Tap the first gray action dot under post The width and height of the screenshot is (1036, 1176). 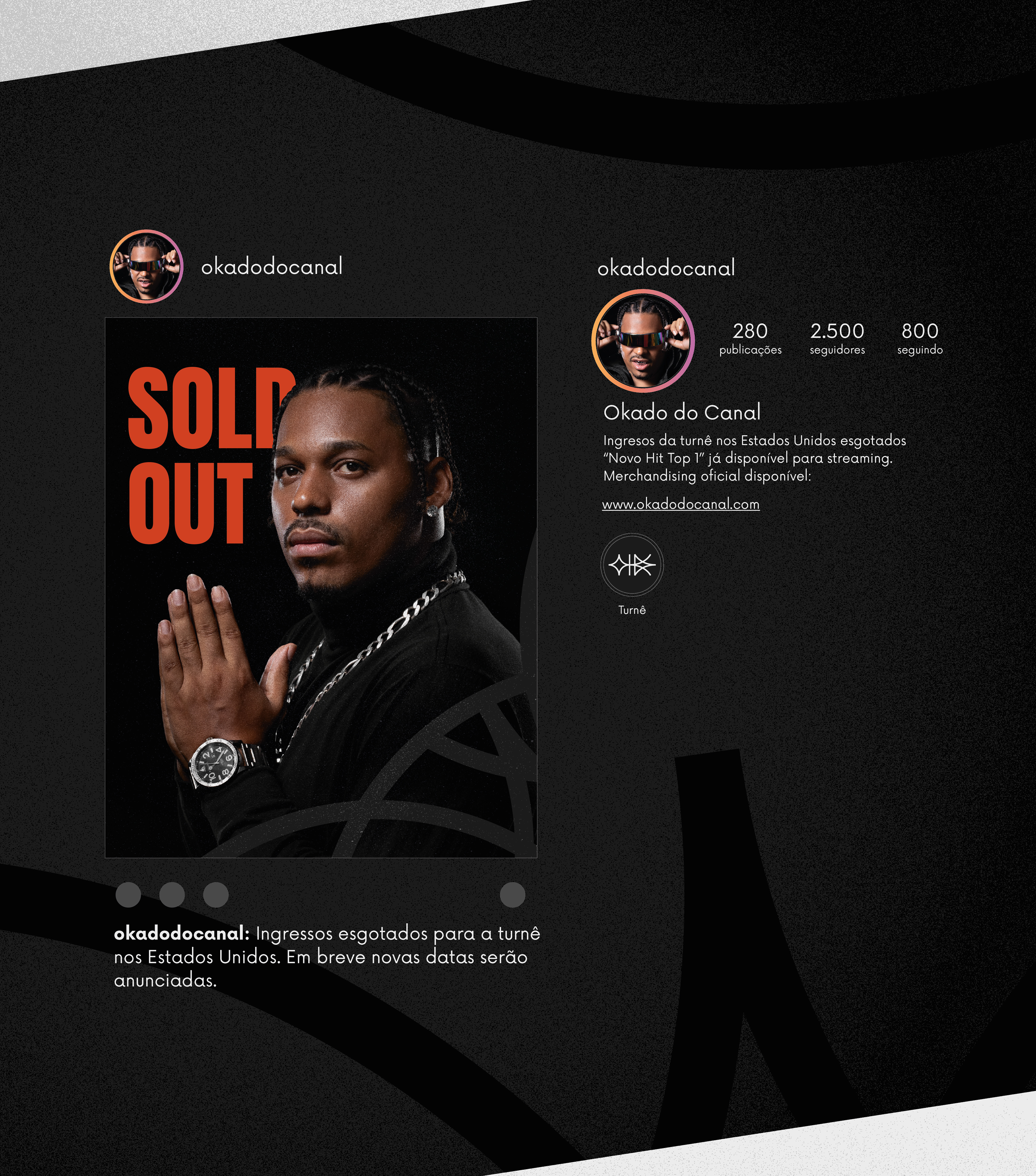click(x=128, y=895)
